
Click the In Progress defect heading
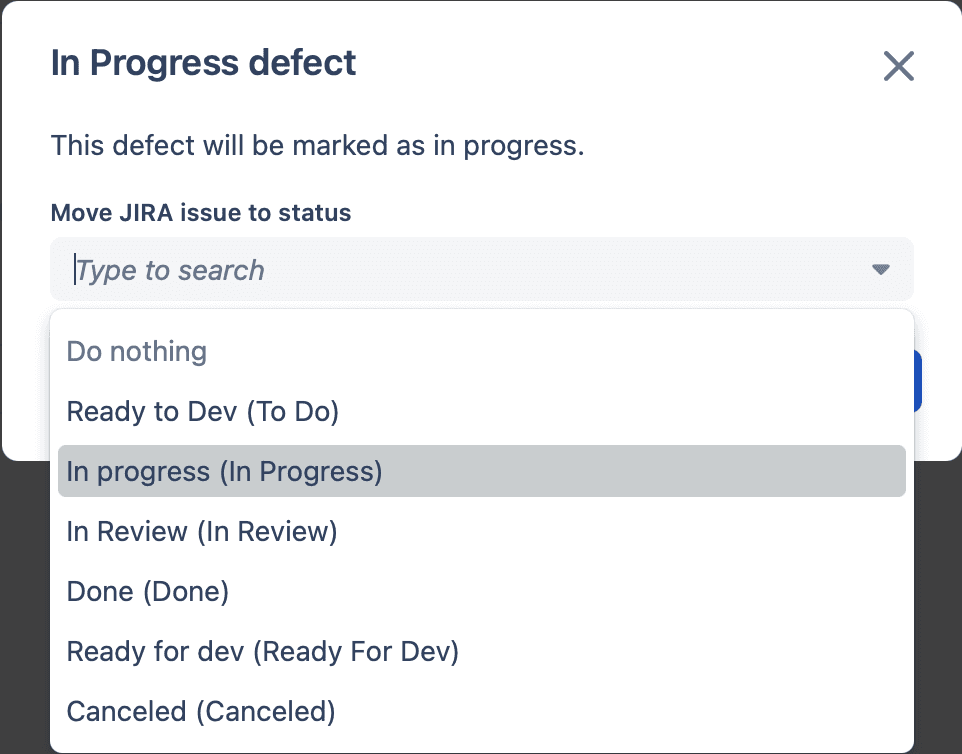(x=203, y=63)
